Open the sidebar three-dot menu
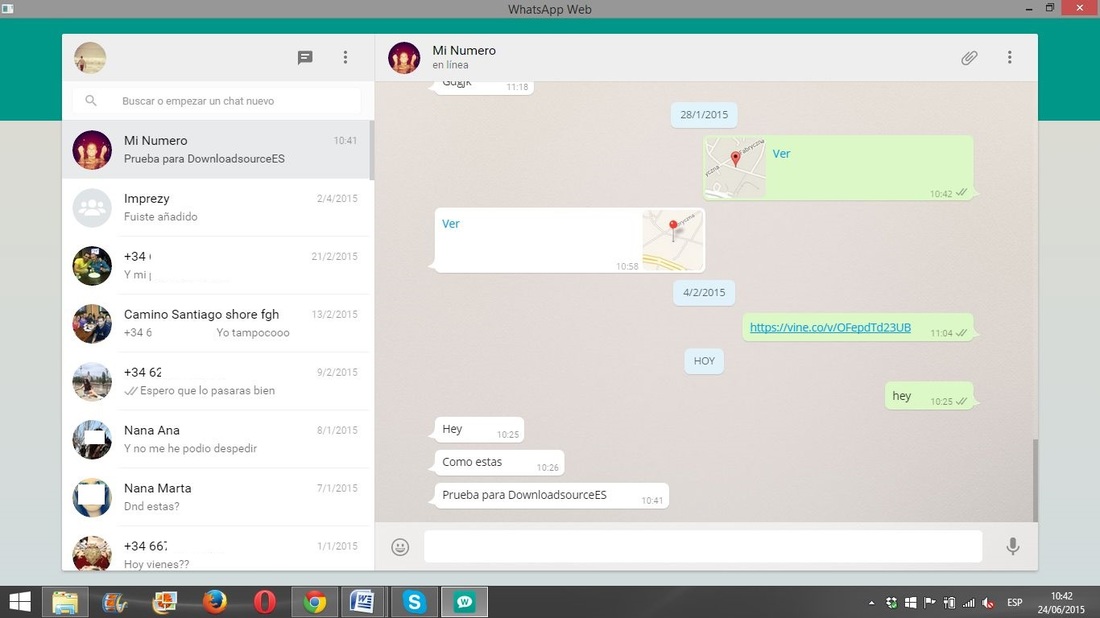This screenshot has height=618, width=1100. pyautogui.click(x=345, y=58)
